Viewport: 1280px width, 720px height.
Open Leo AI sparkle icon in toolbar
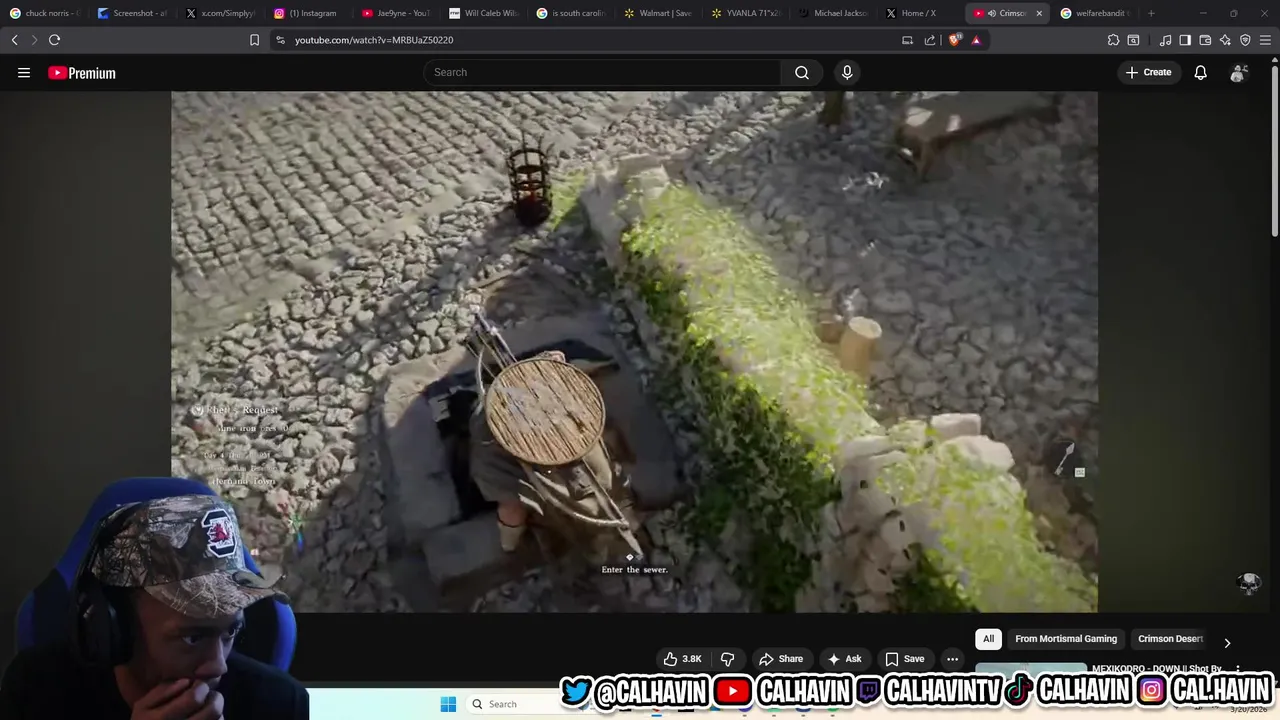tap(1225, 40)
